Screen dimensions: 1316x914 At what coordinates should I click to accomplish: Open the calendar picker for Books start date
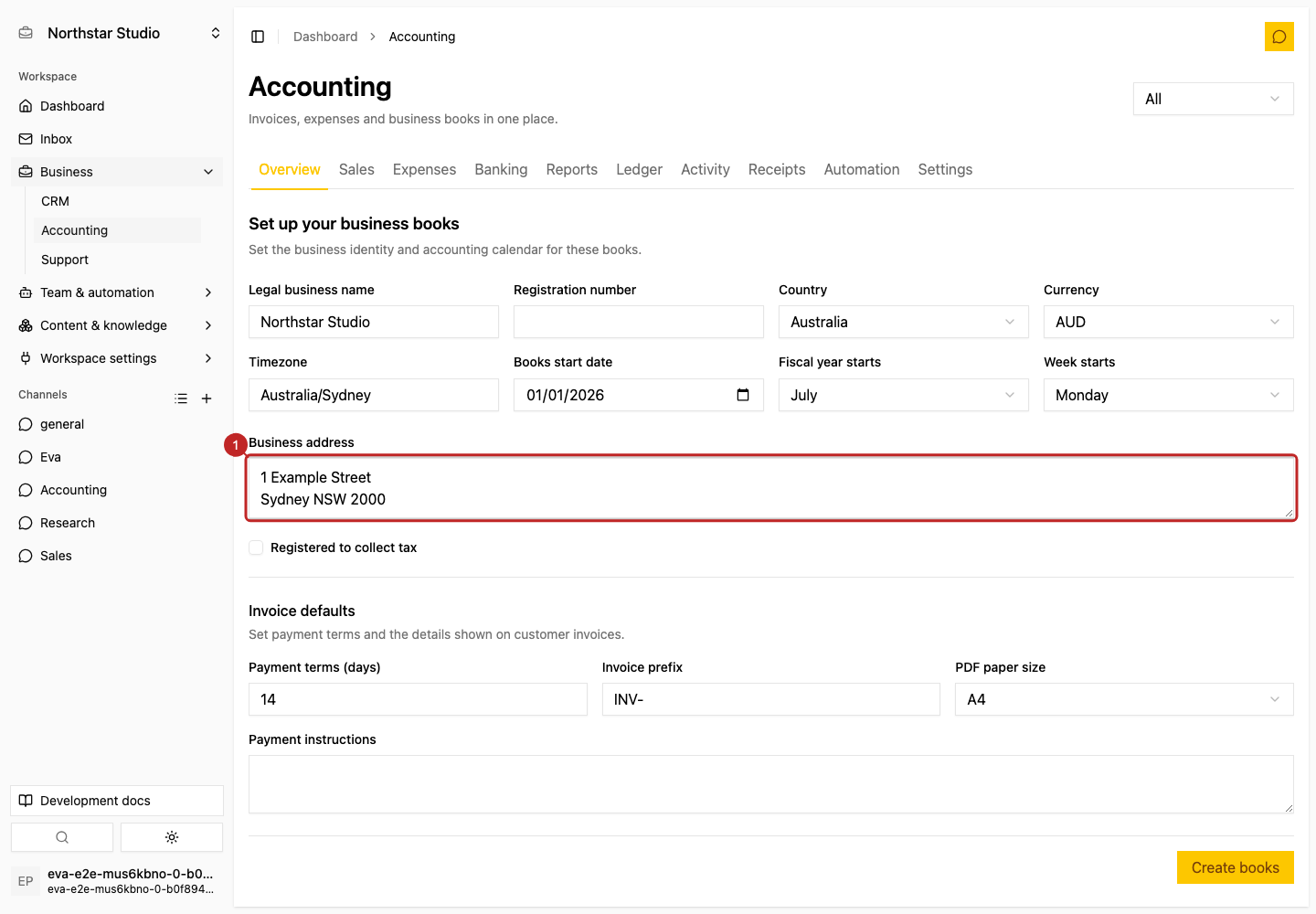point(743,395)
